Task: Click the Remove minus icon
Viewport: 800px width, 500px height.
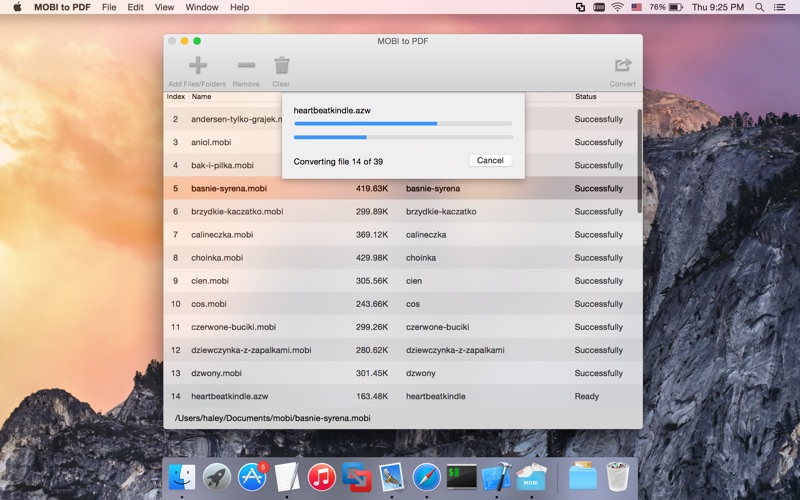Action: tap(246, 65)
